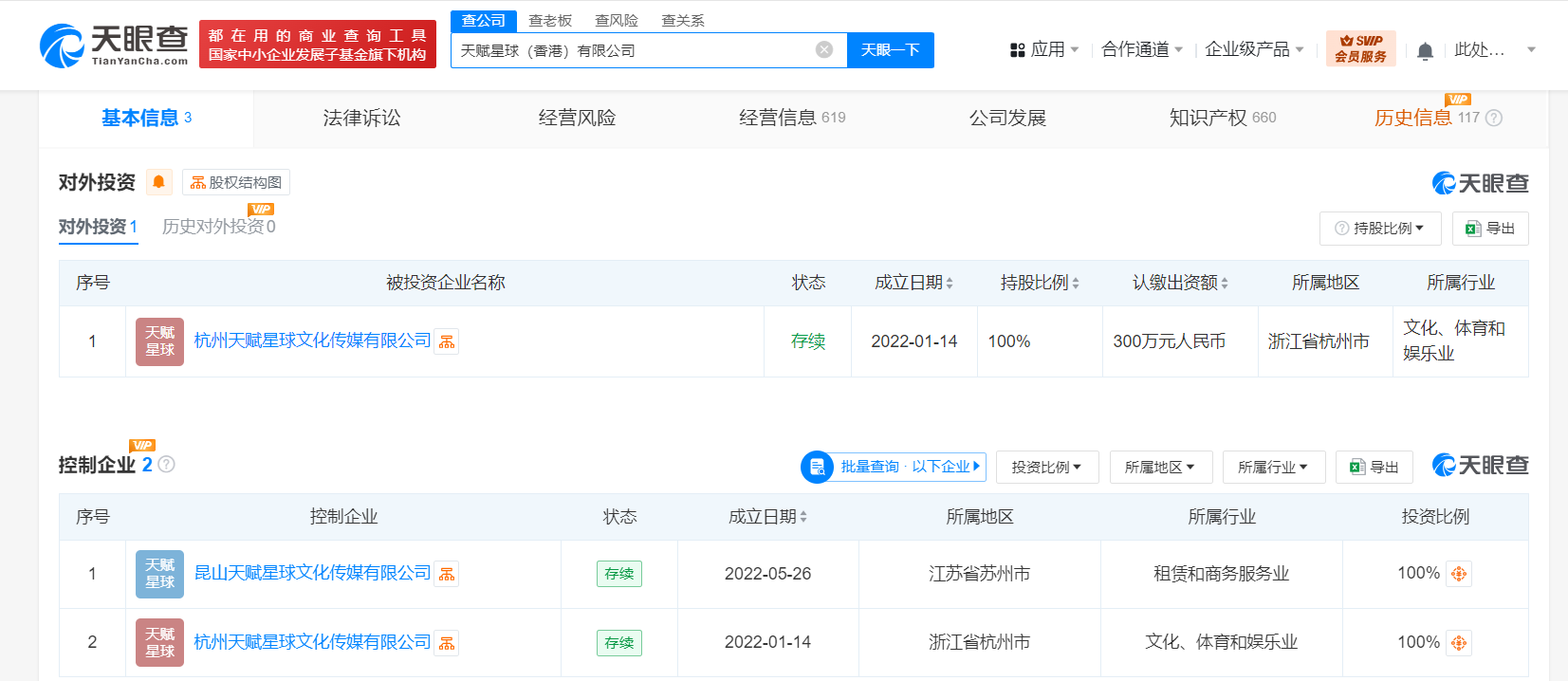Screen dimensions: 1568x681
Task: Open the red 国家中小企业发展子基金 banner
Action: (318, 45)
